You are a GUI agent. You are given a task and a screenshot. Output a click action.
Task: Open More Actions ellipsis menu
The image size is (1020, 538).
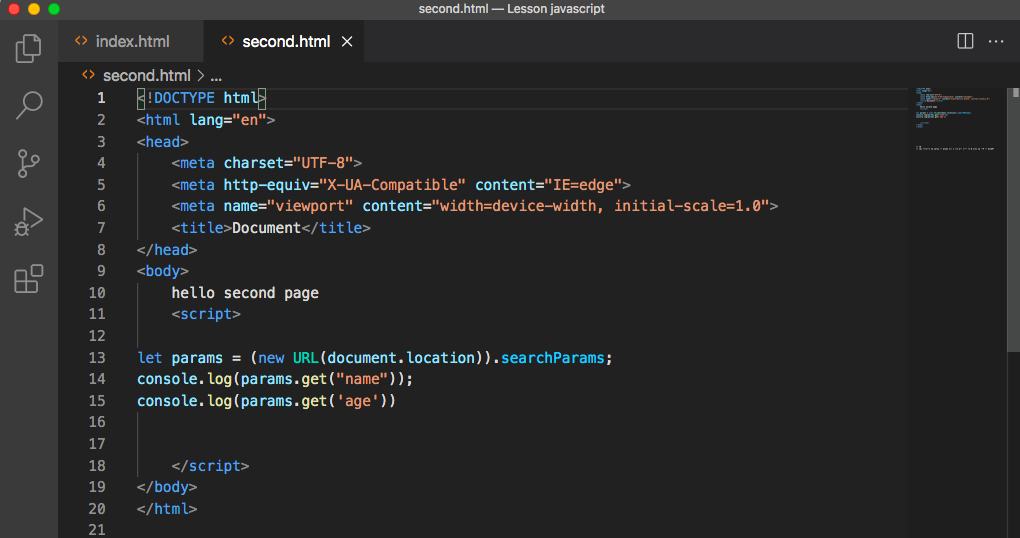[x=996, y=41]
